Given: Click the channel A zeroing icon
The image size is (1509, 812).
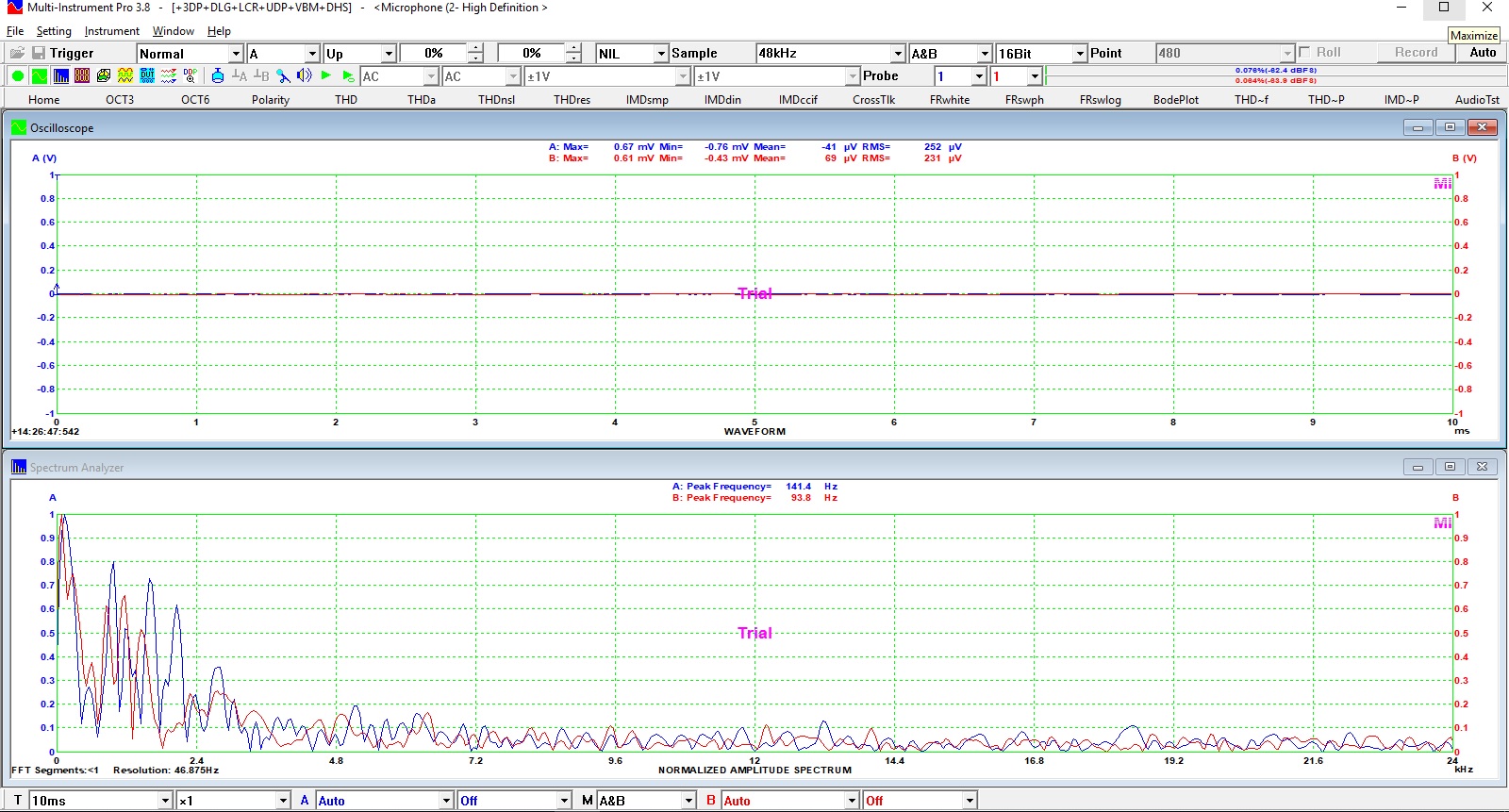Looking at the screenshot, I should (x=240, y=76).
